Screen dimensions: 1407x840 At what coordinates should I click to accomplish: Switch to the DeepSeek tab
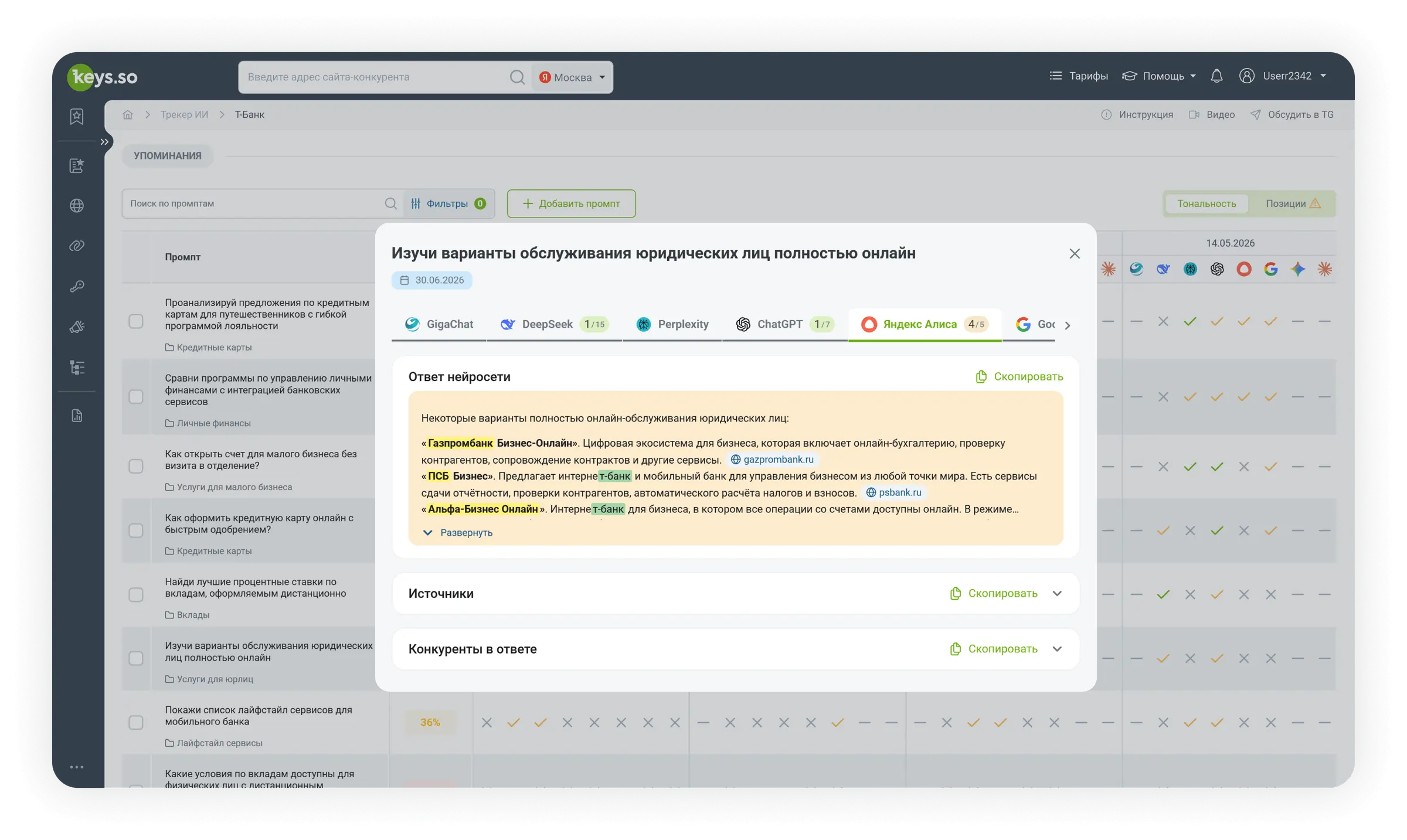click(x=554, y=324)
